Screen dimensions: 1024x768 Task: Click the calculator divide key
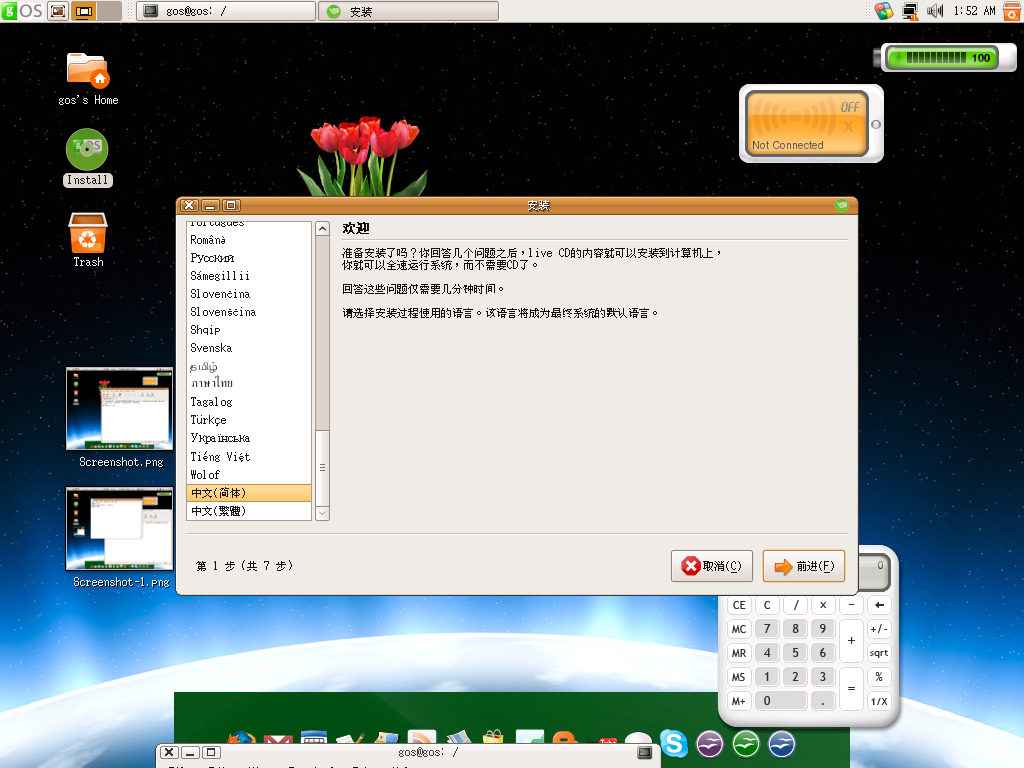[x=795, y=605]
